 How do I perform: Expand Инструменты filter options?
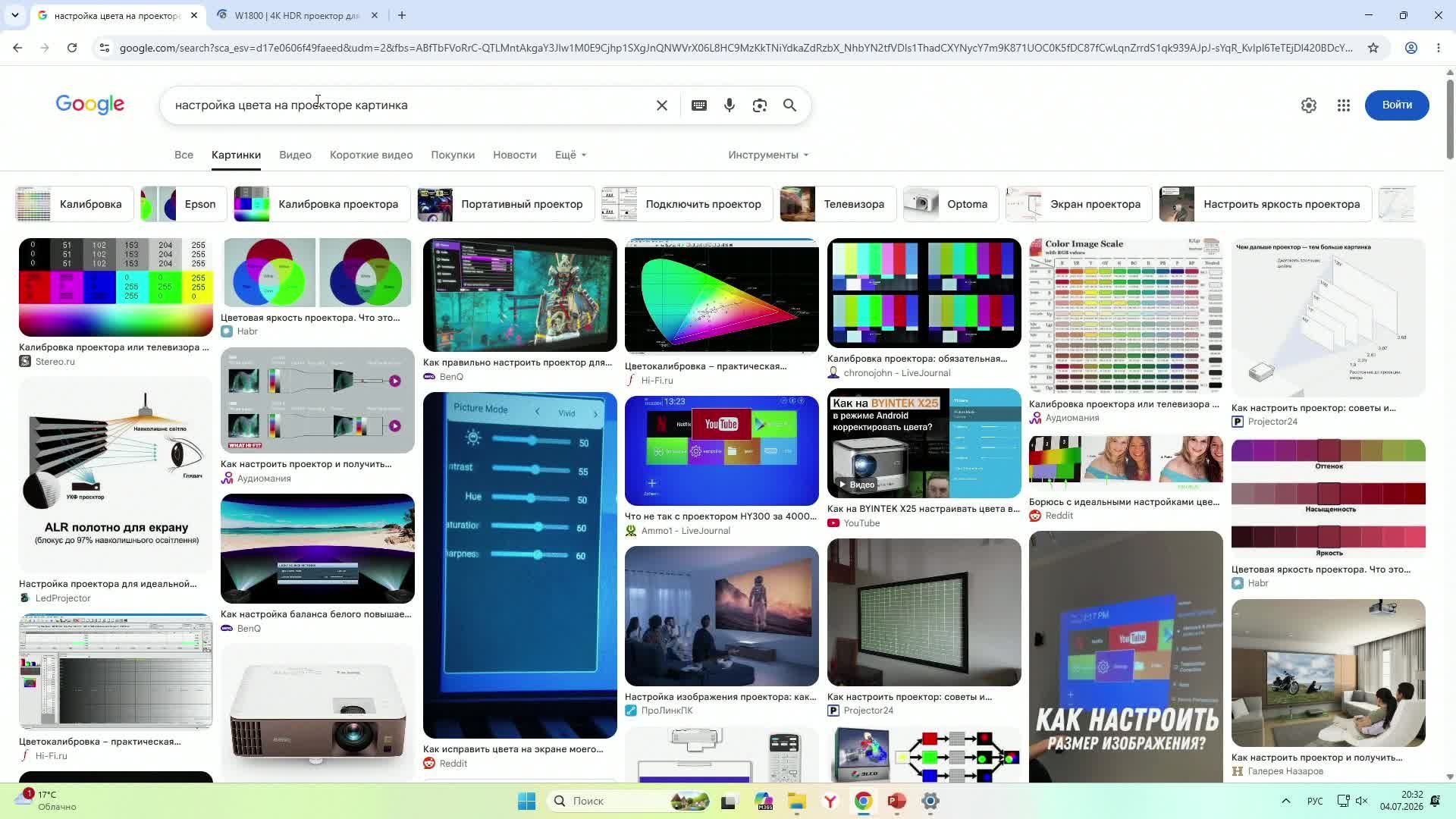coord(768,155)
